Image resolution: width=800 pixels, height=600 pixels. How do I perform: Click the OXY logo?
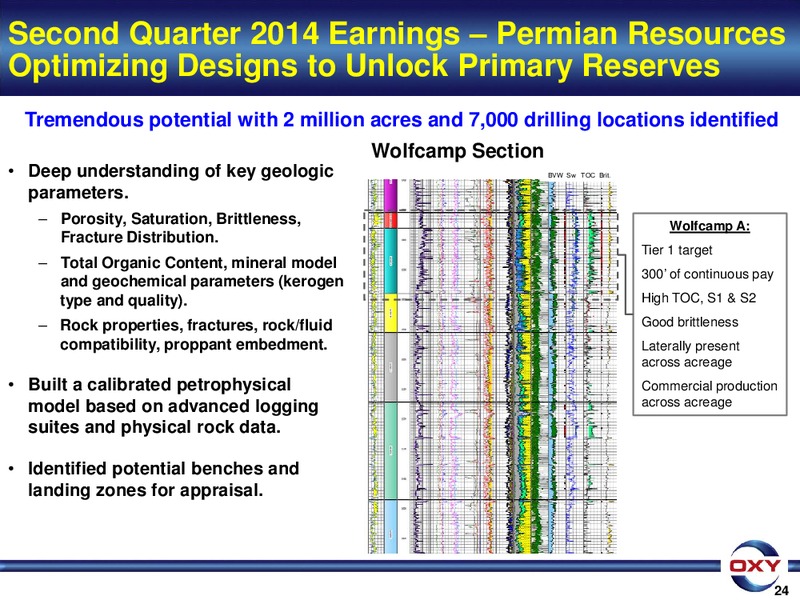point(755,567)
